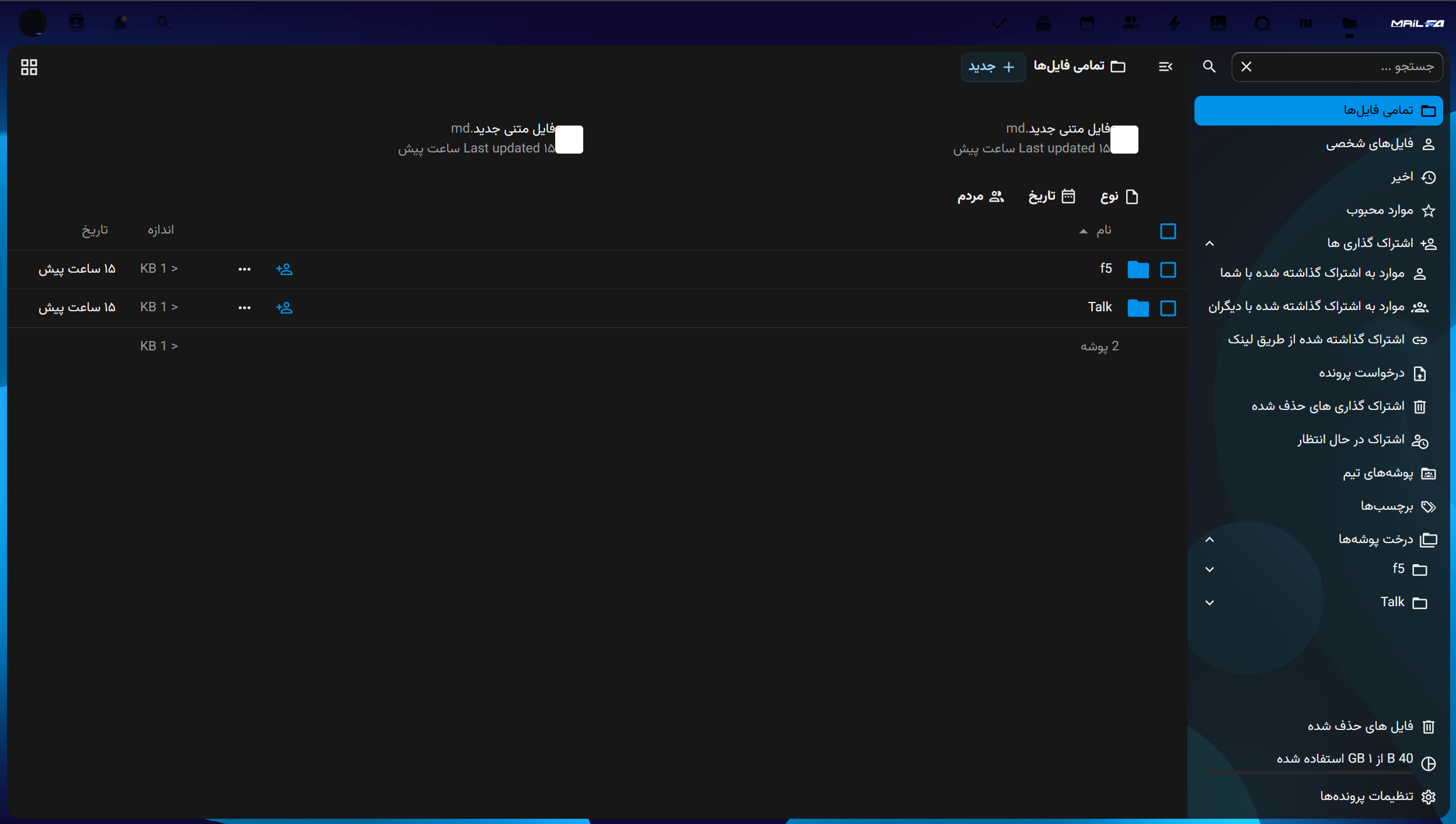Open درخواست پرونده file requests
Viewport: 1456px width, 824px height.
pos(1318,373)
